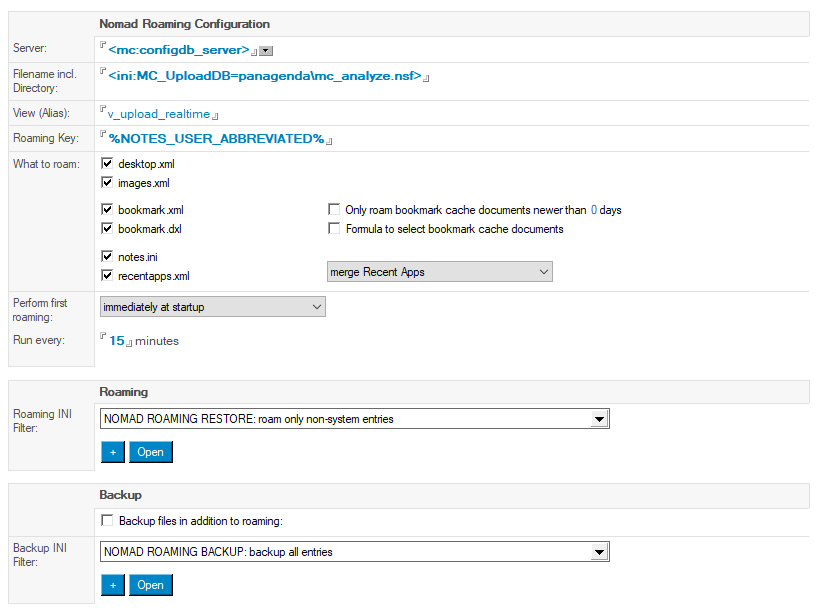This screenshot has height=608, width=825.
Task: Click the Run every 15 minutes field
Action: [x=117, y=341]
